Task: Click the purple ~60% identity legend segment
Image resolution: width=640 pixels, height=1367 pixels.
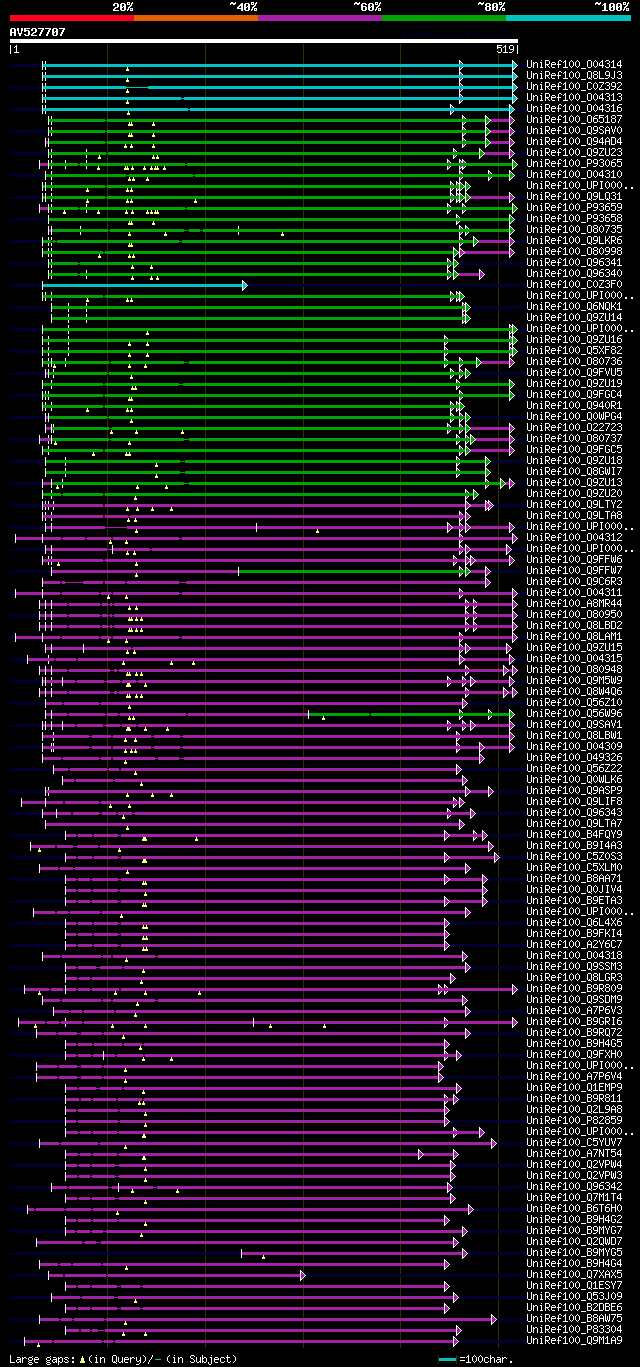Action: 319,18
